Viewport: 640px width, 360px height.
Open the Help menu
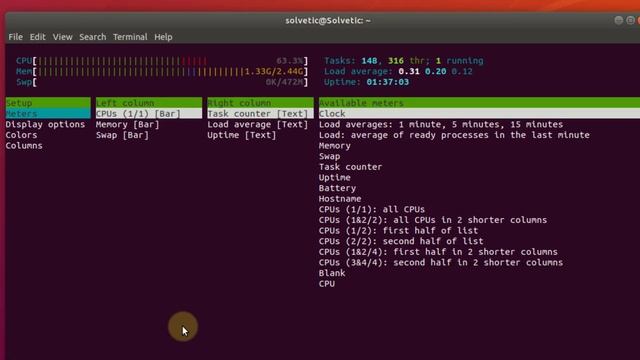163,37
